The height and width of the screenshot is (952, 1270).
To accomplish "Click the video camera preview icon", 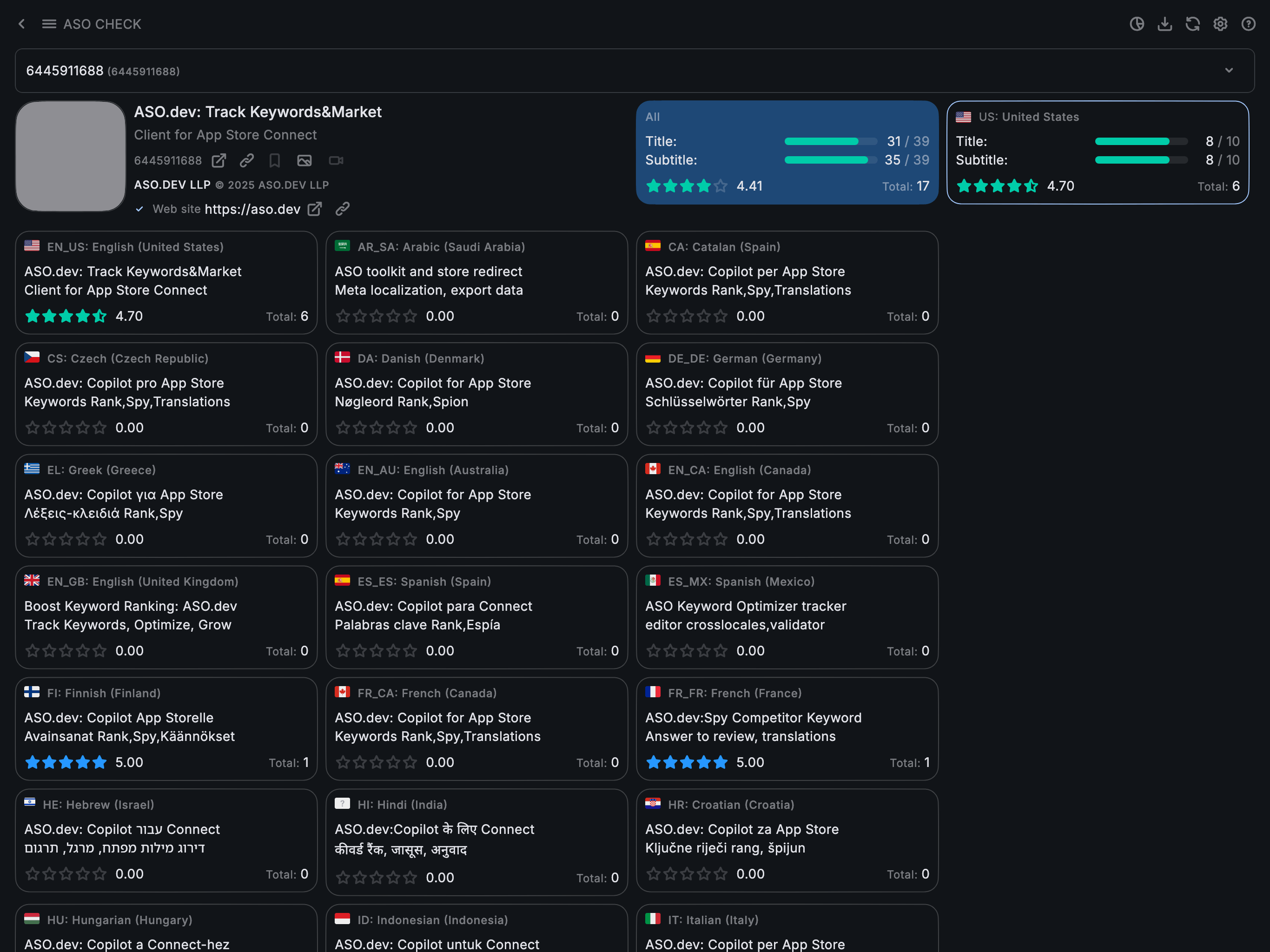I will [x=336, y=161].
